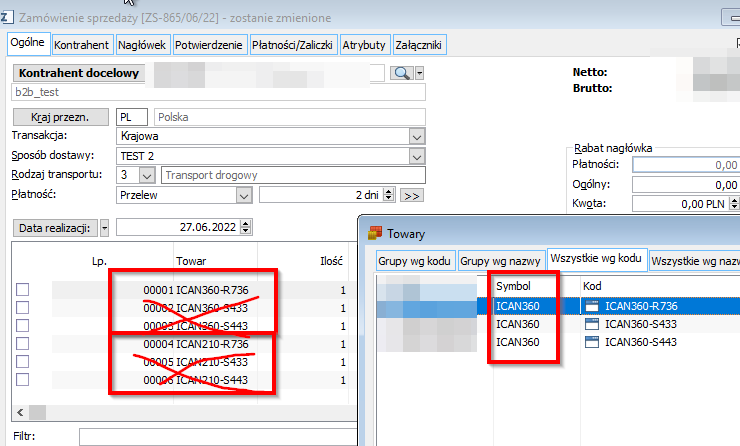
Task: Click the Data realizacji button
Action: coord(54,228)
